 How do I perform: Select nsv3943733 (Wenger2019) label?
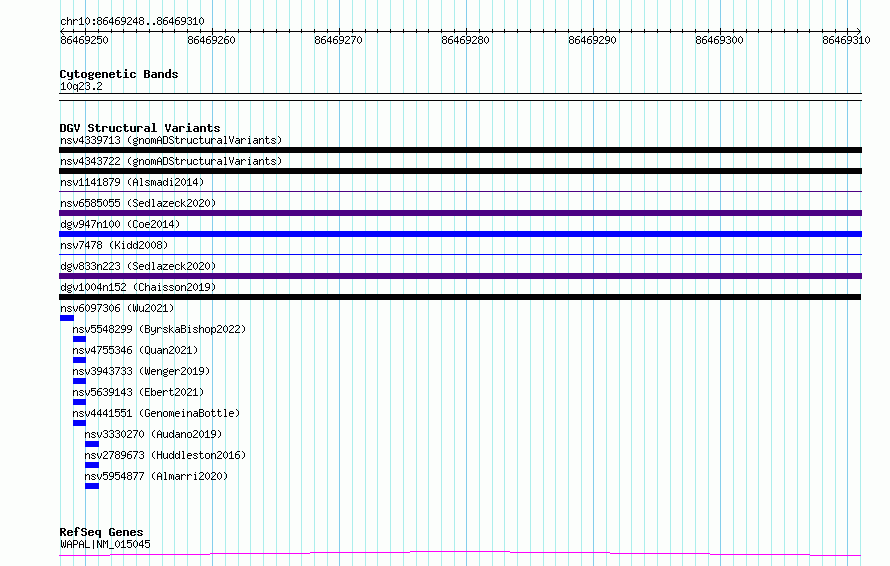click(141, 371)
